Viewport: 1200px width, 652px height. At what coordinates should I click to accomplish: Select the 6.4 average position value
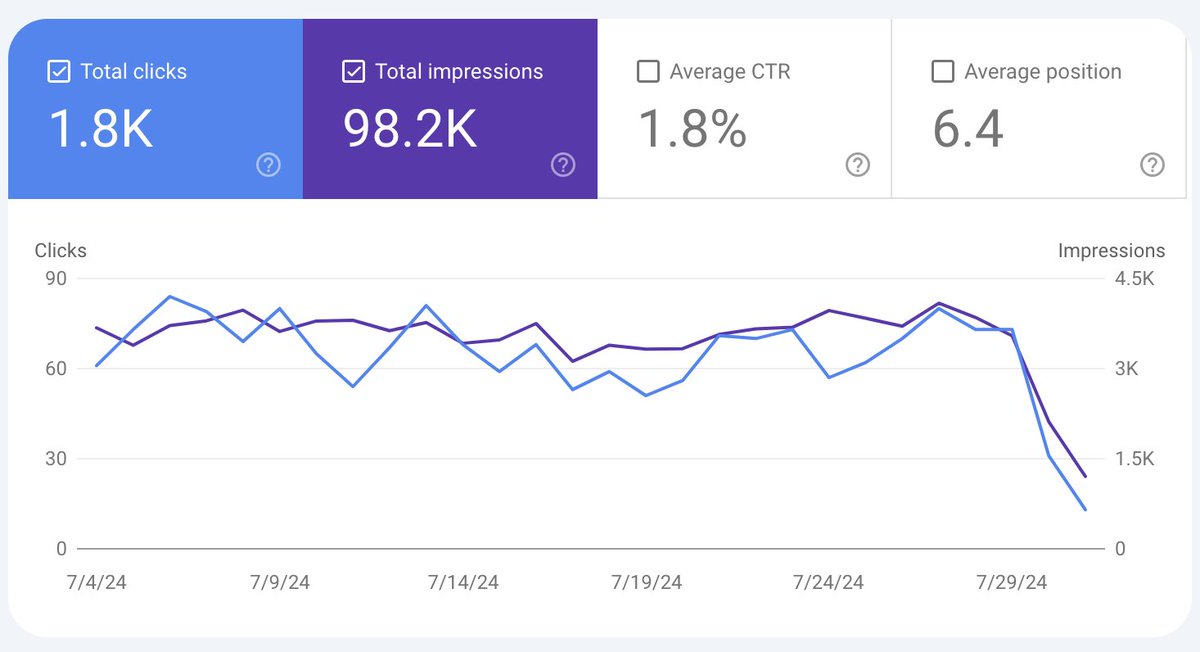(968, 129)
